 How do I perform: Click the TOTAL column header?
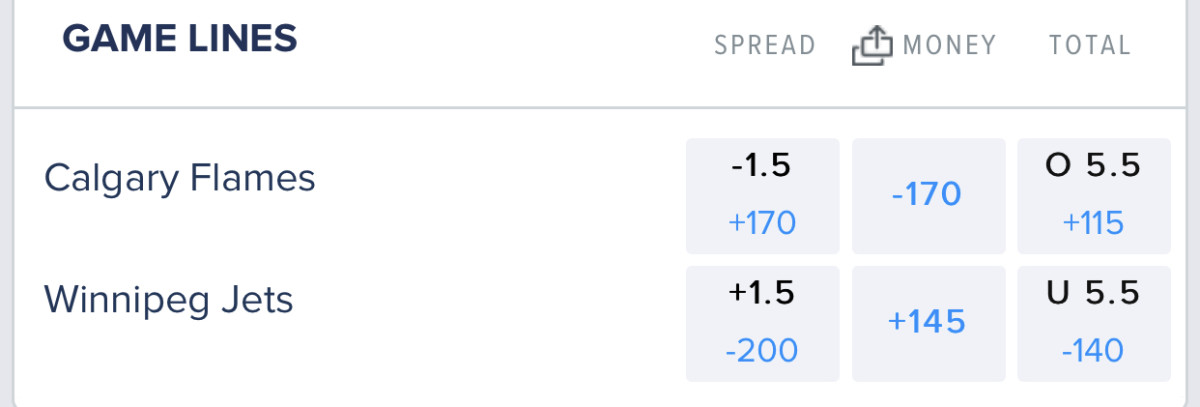point(1089,45)
